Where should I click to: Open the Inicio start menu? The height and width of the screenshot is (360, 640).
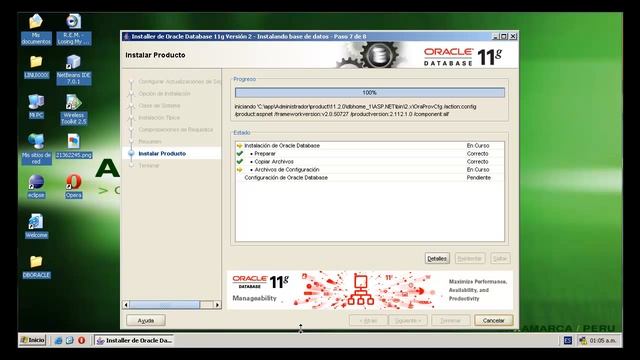[32, 340]
